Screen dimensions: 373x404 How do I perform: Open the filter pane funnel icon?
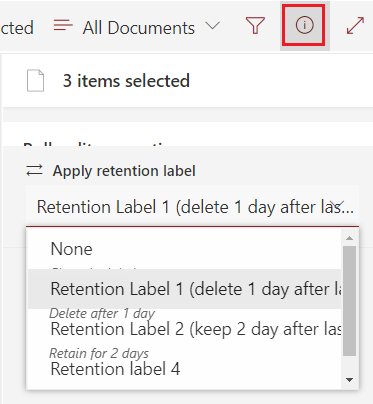click(x=255, y=25)
